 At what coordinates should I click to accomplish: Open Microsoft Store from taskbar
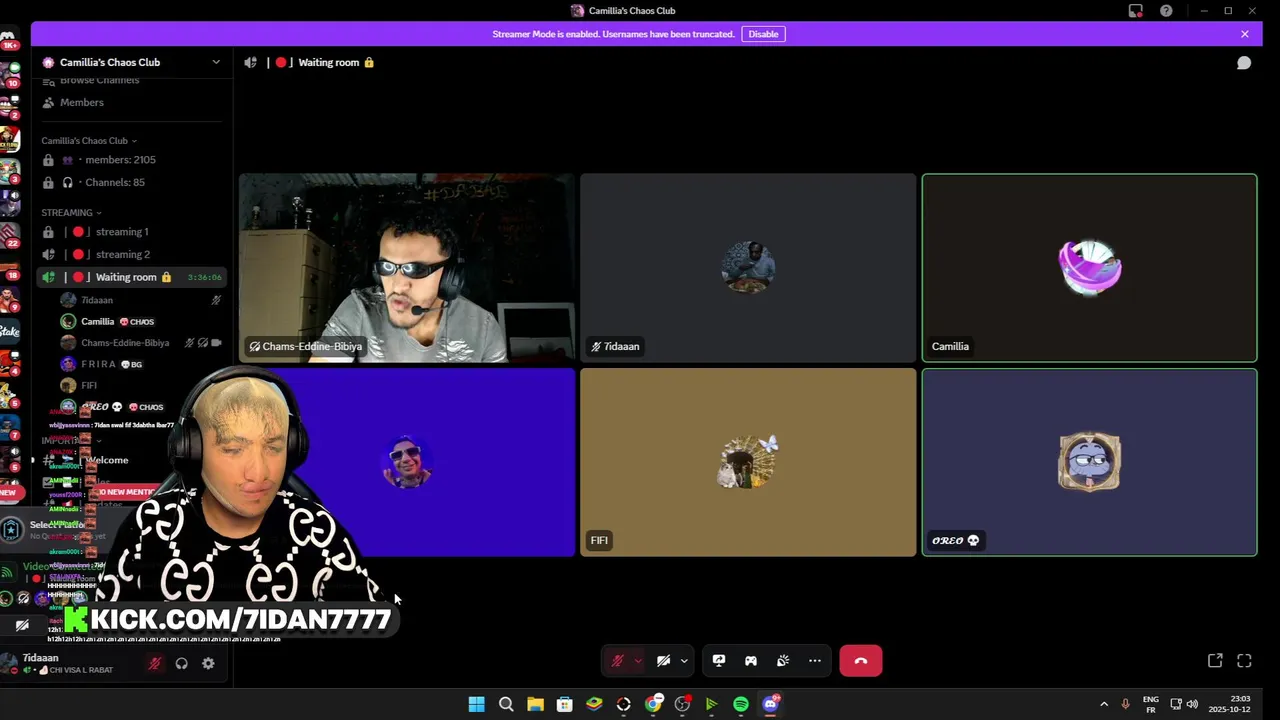[565, 704]
